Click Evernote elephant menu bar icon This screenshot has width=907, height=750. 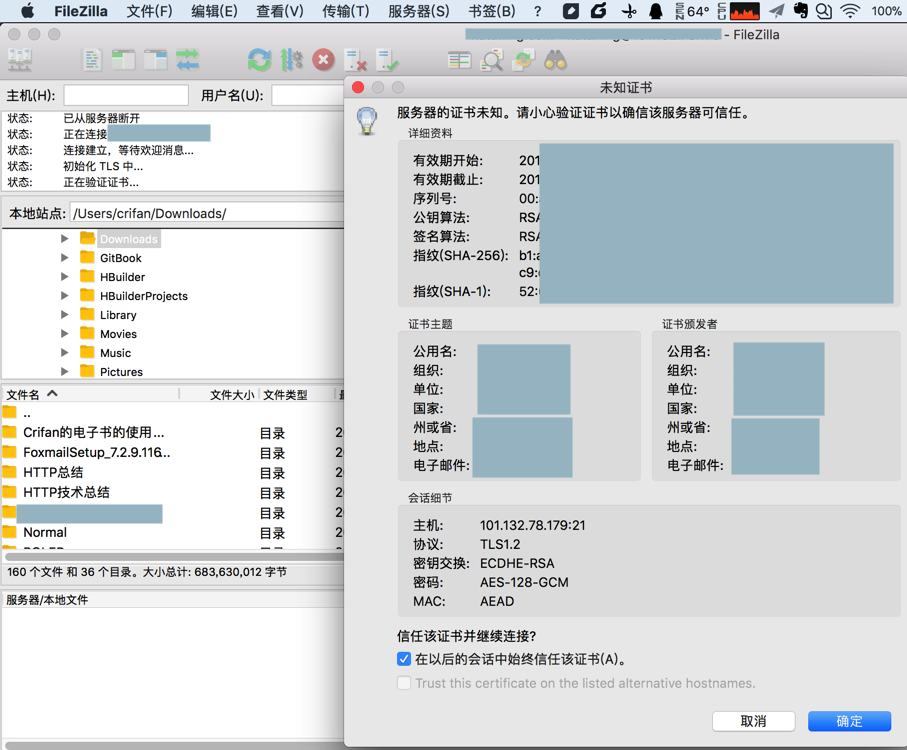pos(801,11)
